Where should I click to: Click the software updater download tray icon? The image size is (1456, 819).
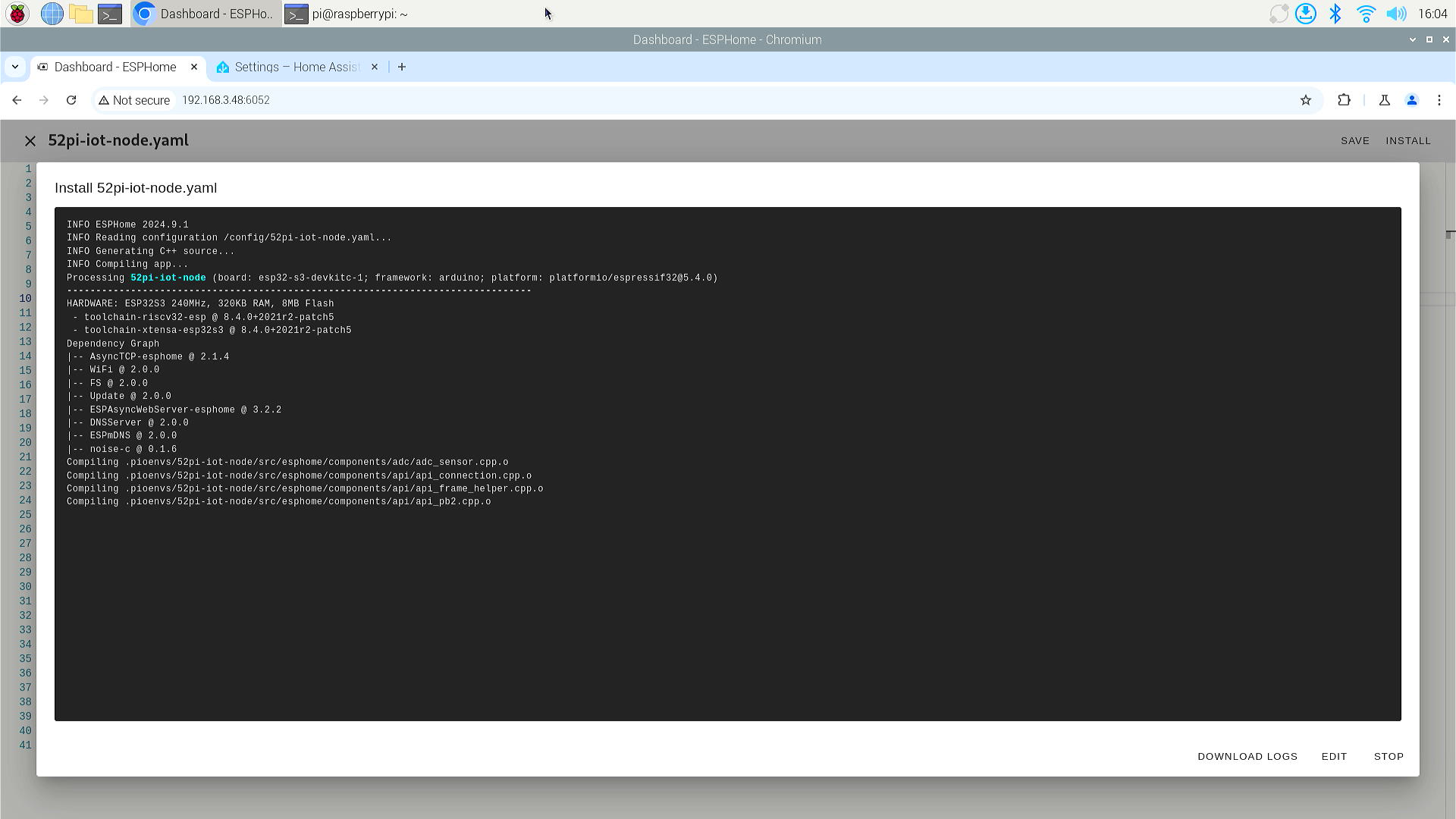pos(1305,14)
